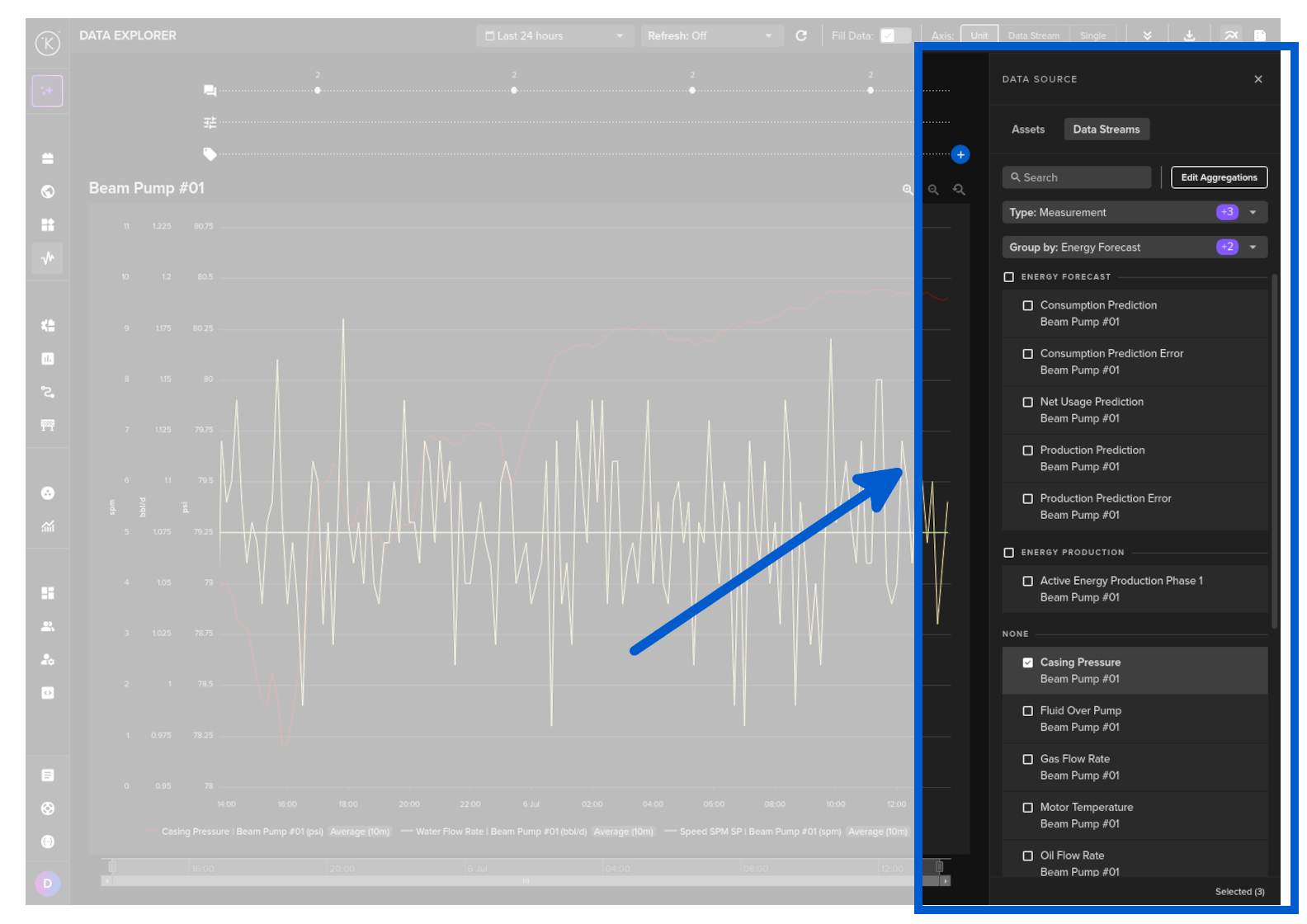The height and width of the screenshot is (924, 1307).
Task: Click the Search data streams field
Action: point(1077,177)
